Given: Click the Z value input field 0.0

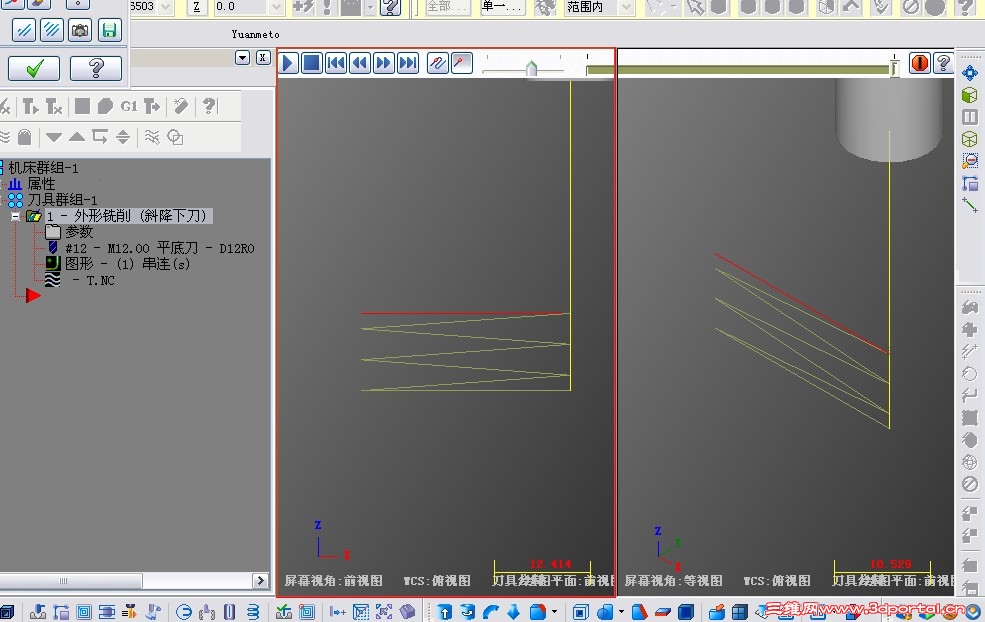Looking at the screenshot, I should [241, 7].
